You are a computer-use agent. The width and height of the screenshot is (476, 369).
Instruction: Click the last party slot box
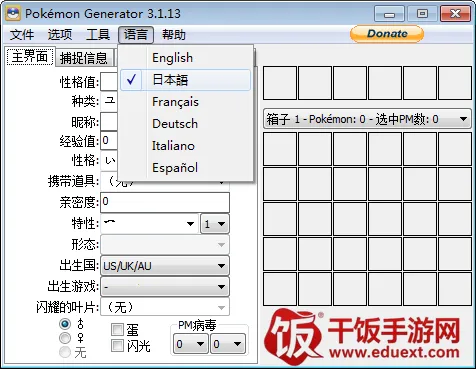pyautogui.click(x=455, y=83)
